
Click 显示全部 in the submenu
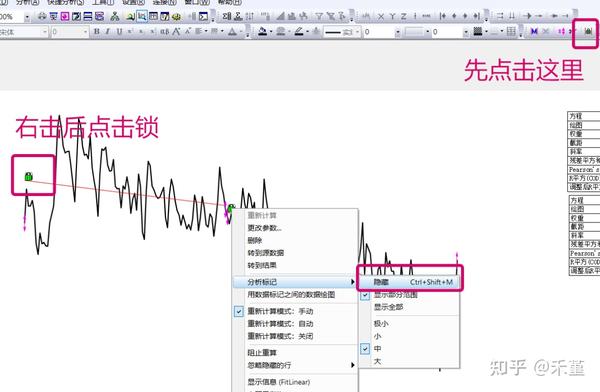pyautogui.click(x=388, y=307)
